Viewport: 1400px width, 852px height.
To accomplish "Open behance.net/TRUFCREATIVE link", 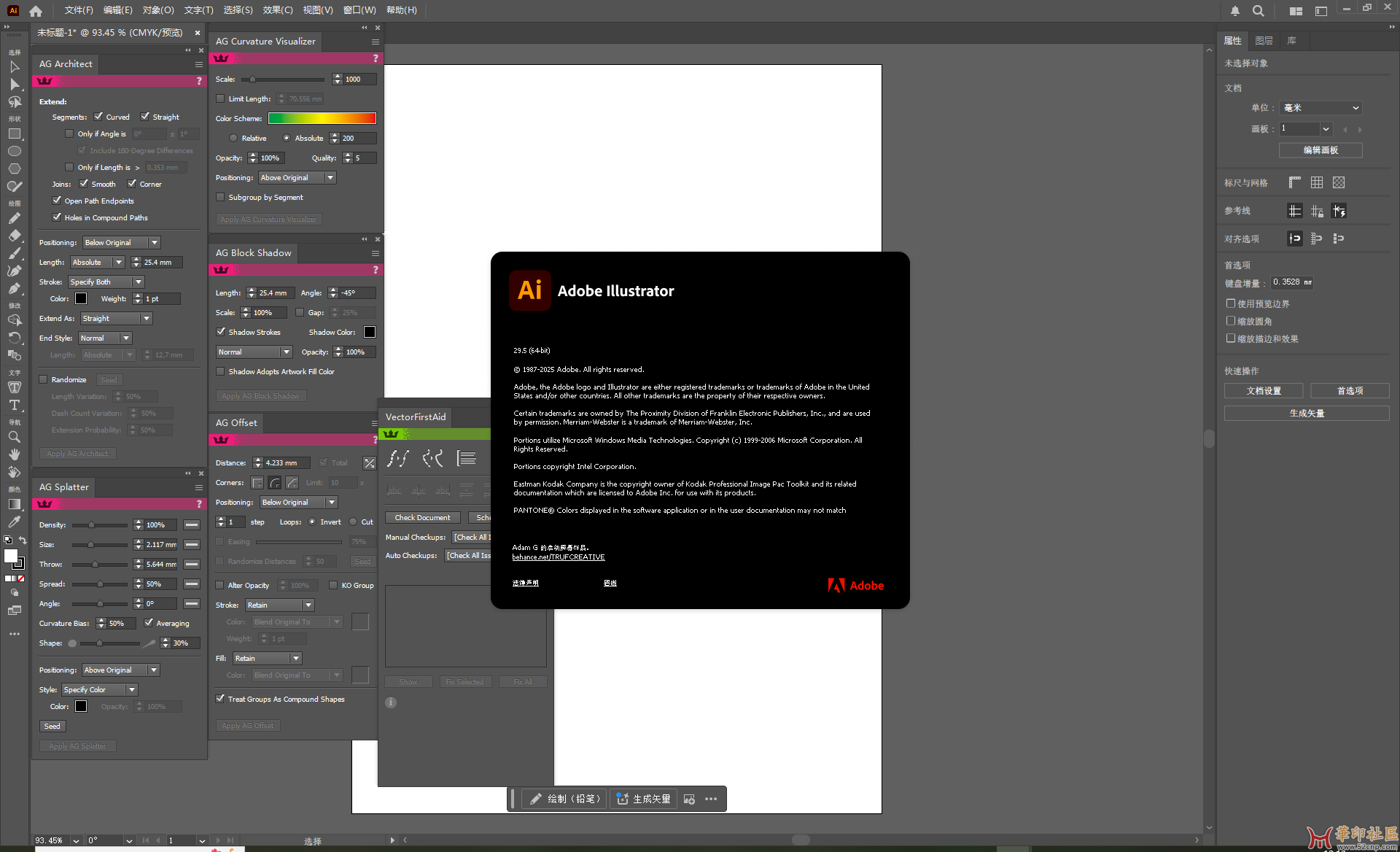I will tap(559, 557).
